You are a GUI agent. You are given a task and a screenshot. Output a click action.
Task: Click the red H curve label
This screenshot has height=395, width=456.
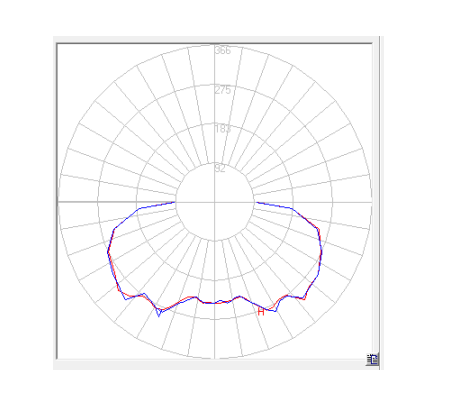pos(261,312)
